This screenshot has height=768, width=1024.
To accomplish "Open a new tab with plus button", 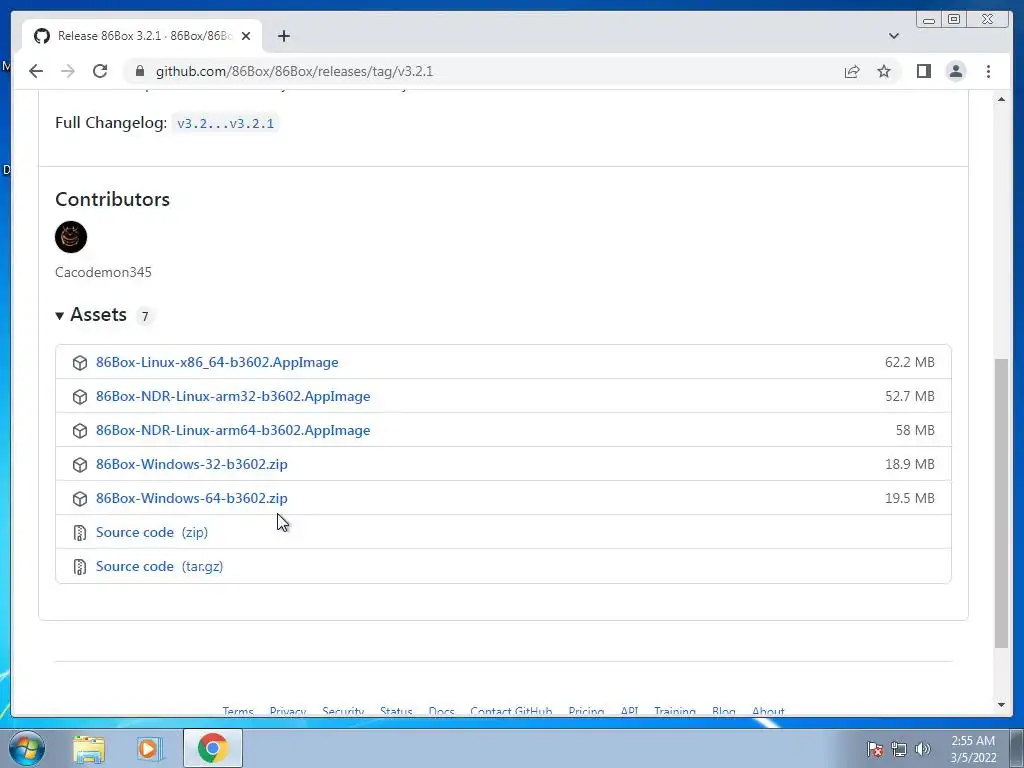I will [x=283, y=36].
